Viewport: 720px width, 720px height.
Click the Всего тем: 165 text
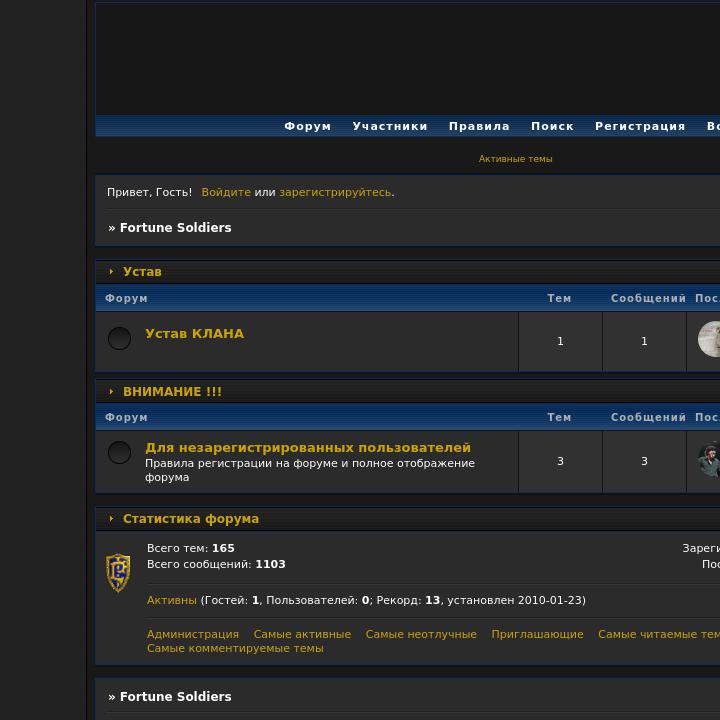pyautogui.click(x=191, y=548)
